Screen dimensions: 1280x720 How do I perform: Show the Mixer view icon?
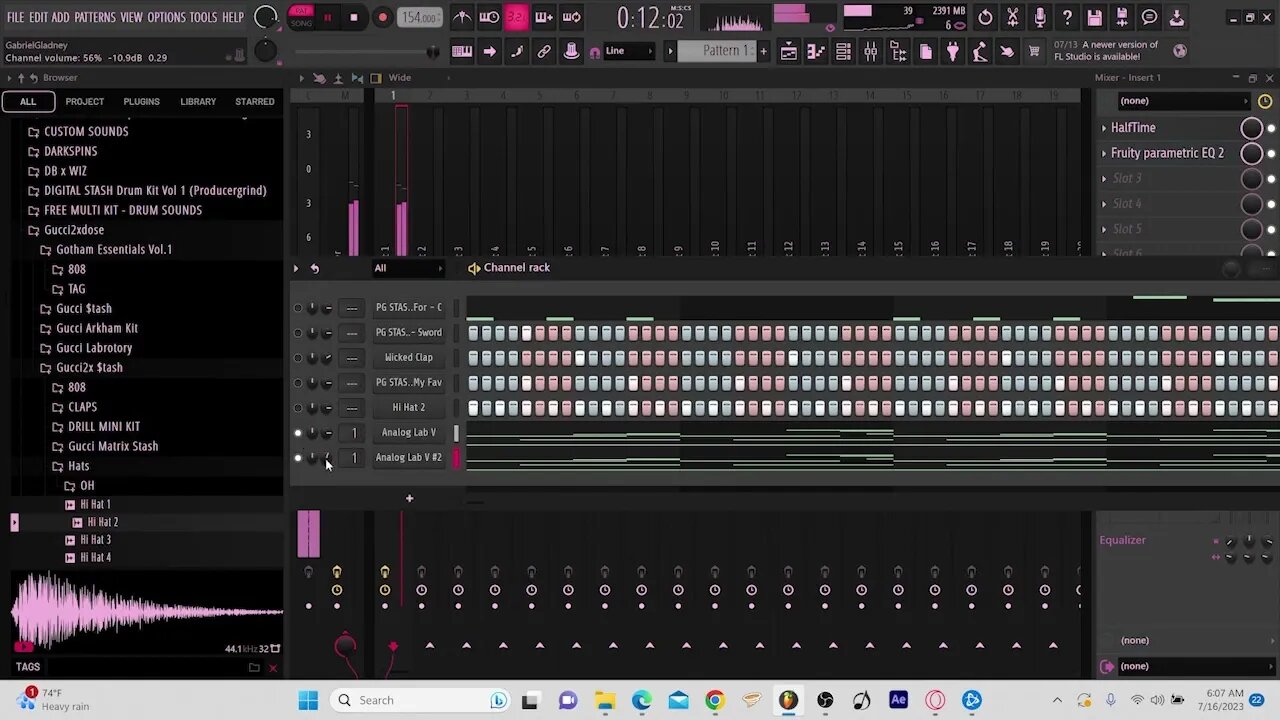click(870, 51)
